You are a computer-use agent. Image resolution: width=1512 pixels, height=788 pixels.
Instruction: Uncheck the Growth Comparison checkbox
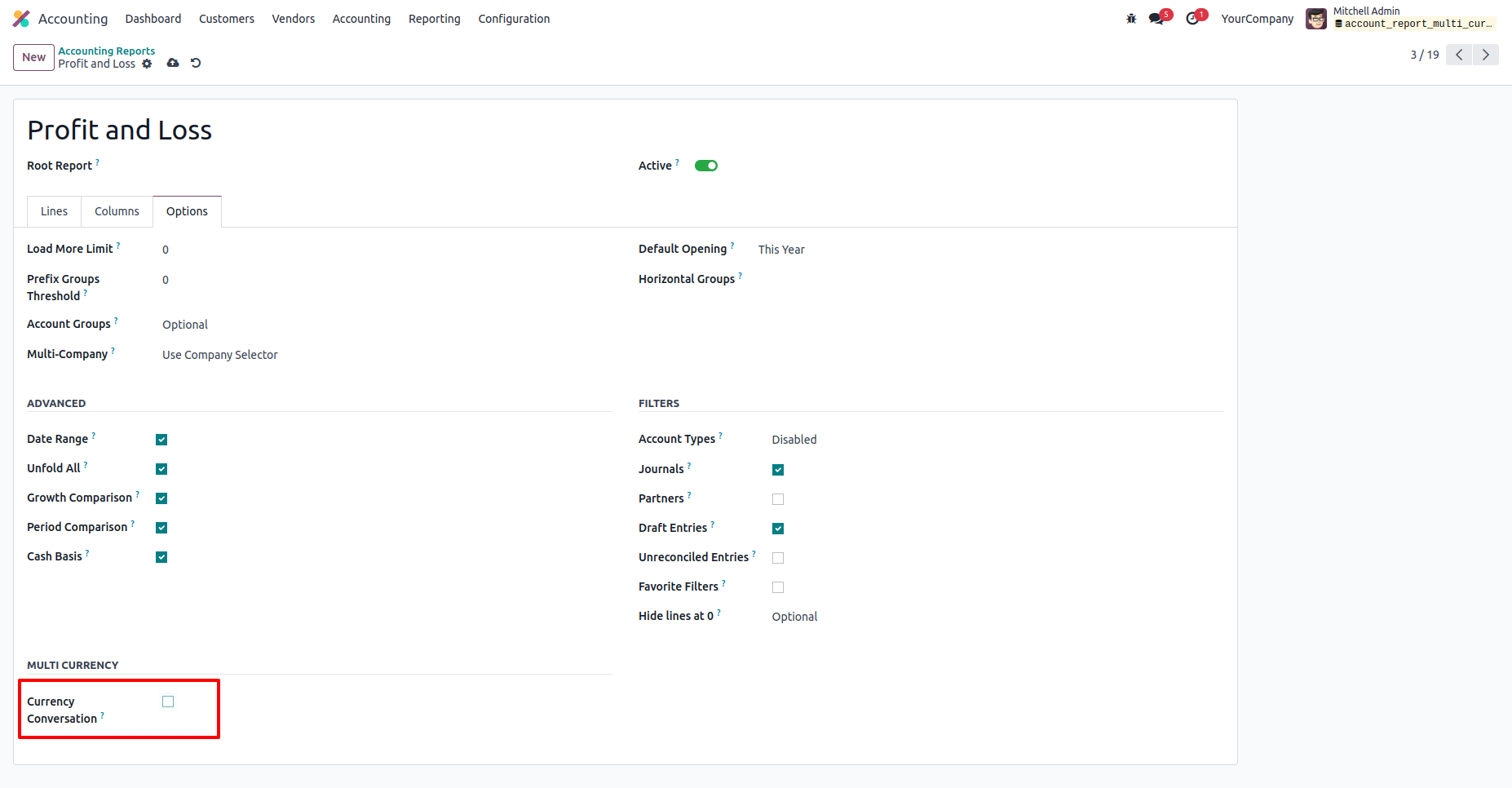pyautogui.click(x=161, y=498)
